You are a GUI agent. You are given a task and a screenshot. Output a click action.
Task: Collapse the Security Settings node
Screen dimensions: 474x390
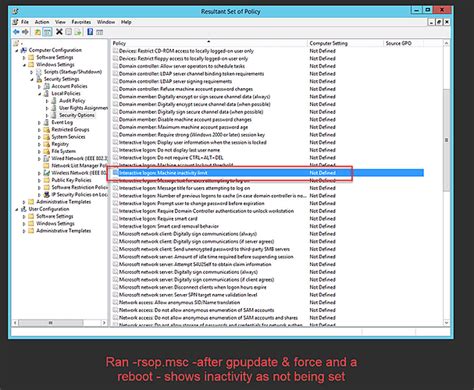32,79
